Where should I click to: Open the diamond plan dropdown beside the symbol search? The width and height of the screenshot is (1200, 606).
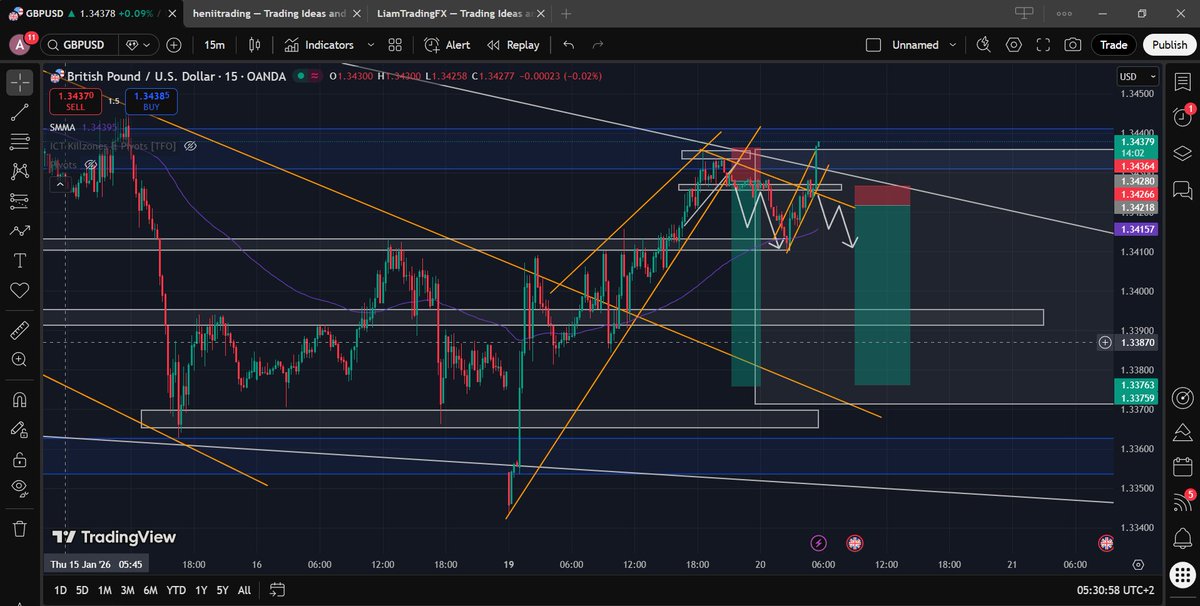tap(139, 45)
